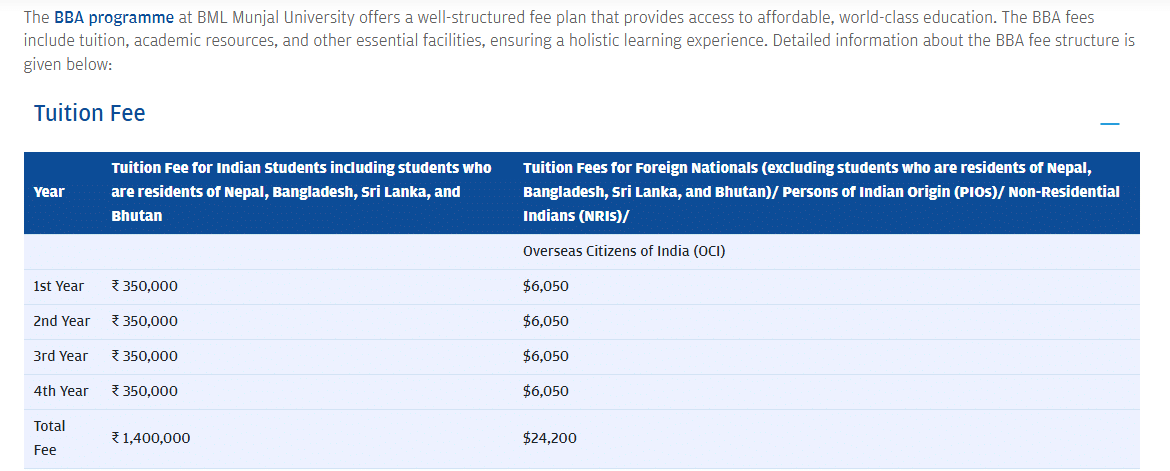1170x471 pixels.
Task: Click the ₹1,400,000 total fee amount
Action: click(151, 438)
